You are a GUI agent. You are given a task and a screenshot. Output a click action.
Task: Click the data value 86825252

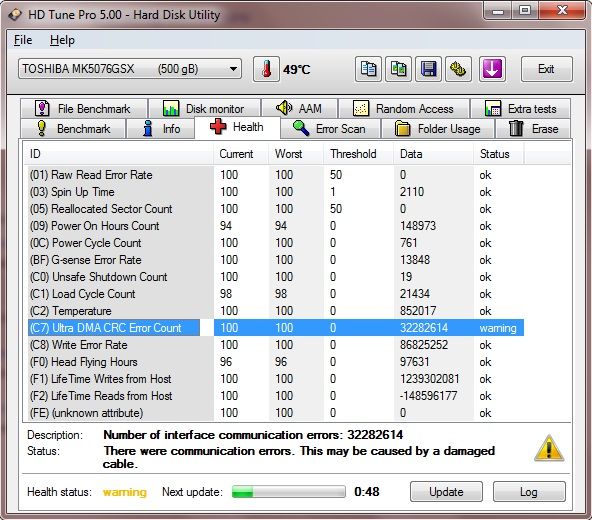tap(424, 345)
